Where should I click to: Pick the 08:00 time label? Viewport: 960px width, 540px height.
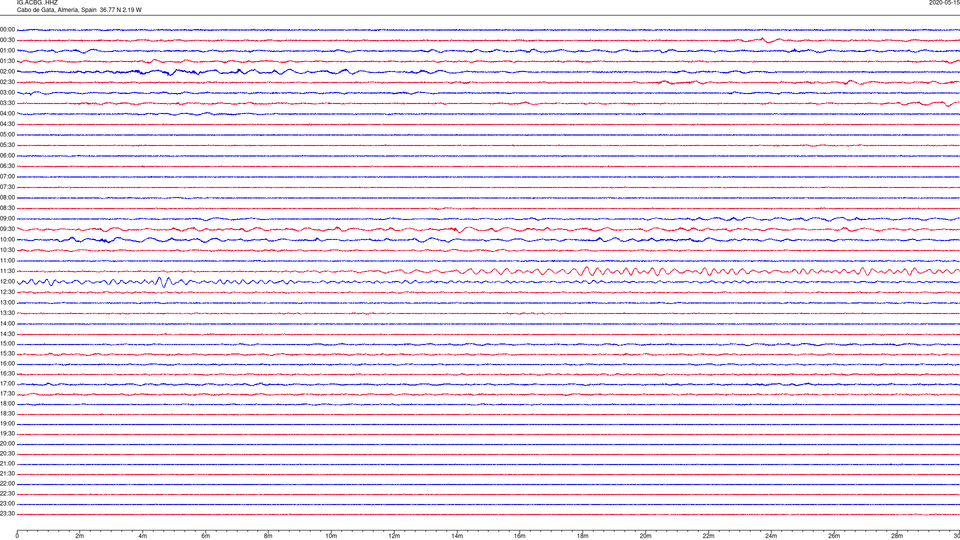[x=7, y=198]
